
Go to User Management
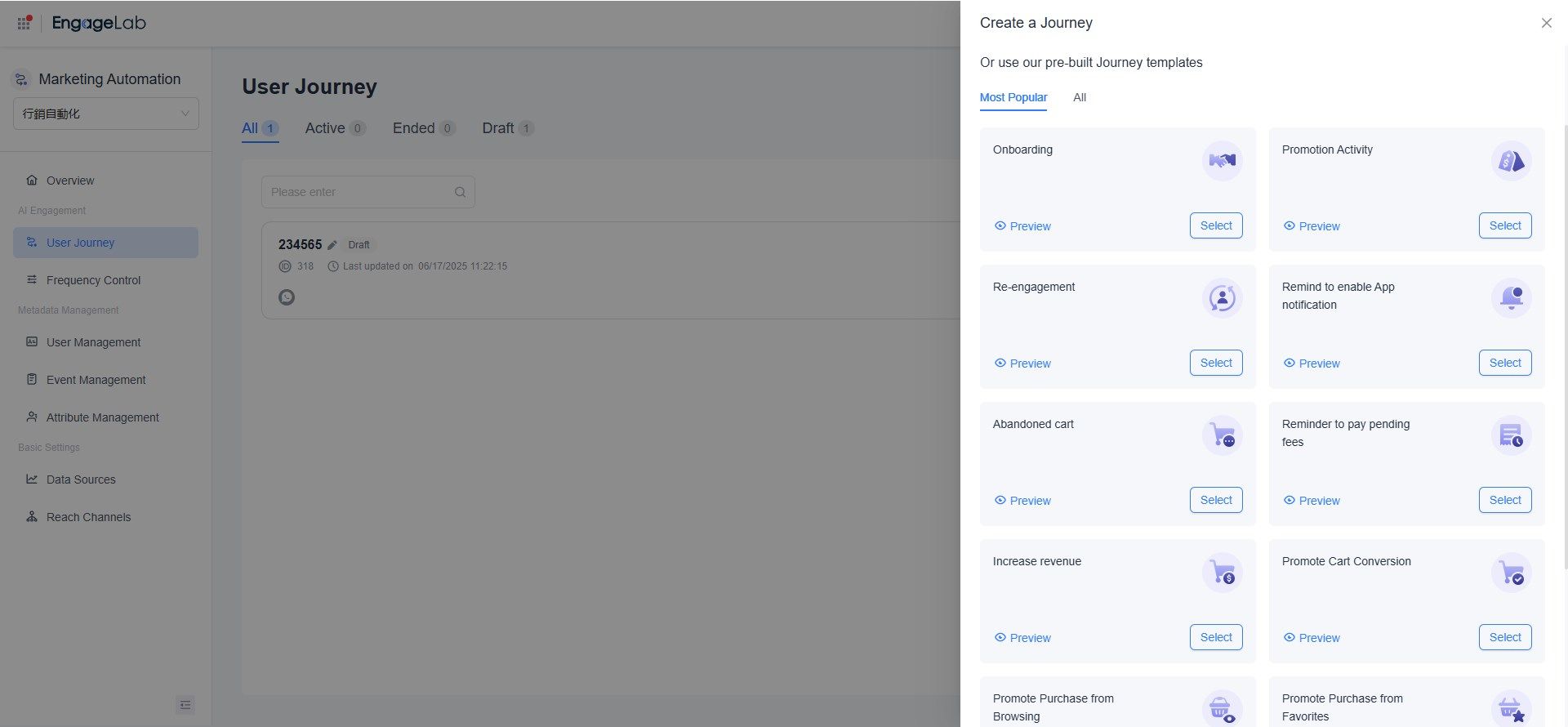[x=105, y=342]
